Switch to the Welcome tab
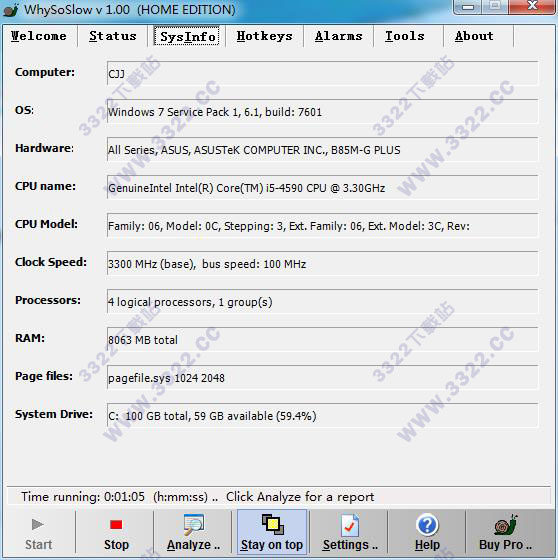Screen dimensions: 558x560 pyautogui.click(x=39, y=36)
